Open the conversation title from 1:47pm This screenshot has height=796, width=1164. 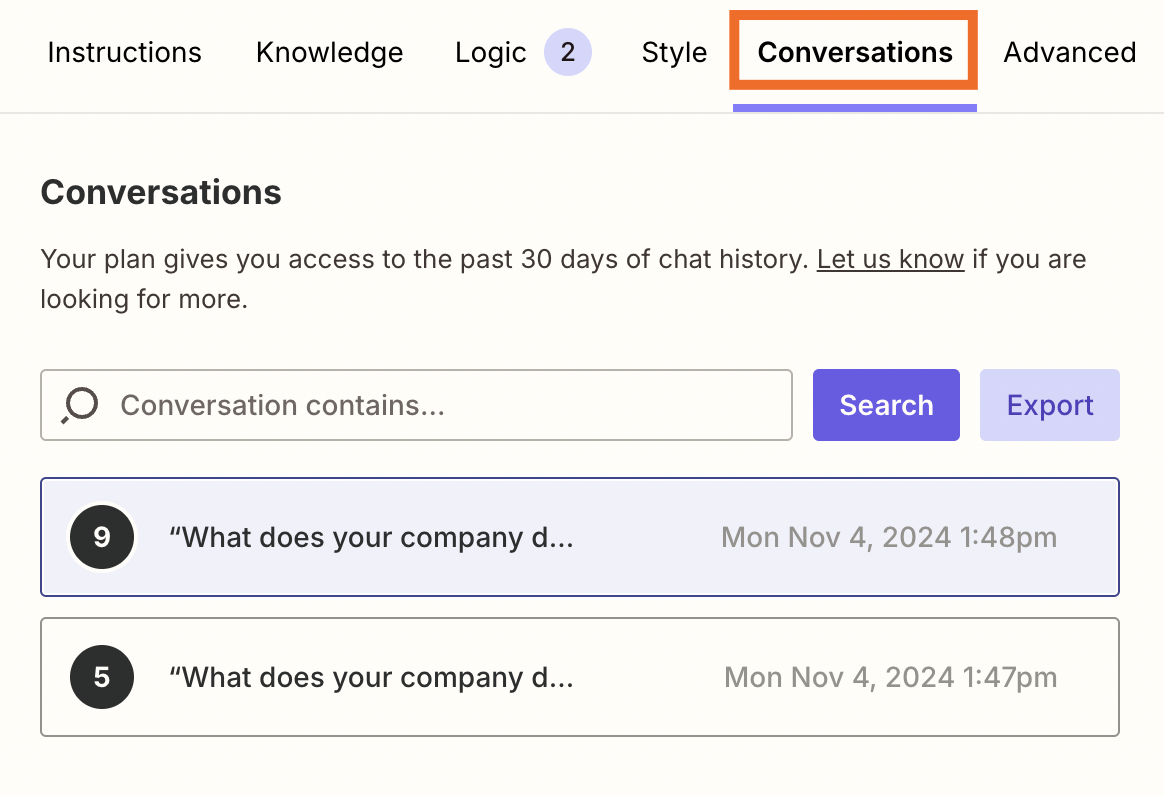coord(371,677)
